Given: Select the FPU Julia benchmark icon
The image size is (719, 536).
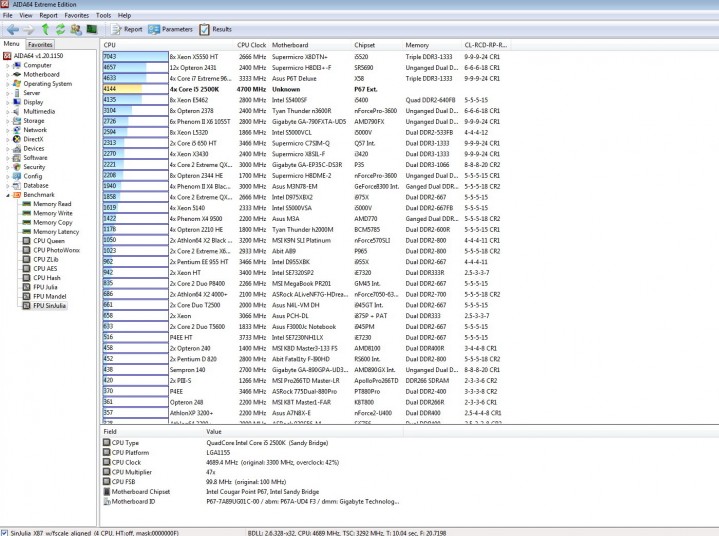Looking at the screenshot, I should [27, 287].
